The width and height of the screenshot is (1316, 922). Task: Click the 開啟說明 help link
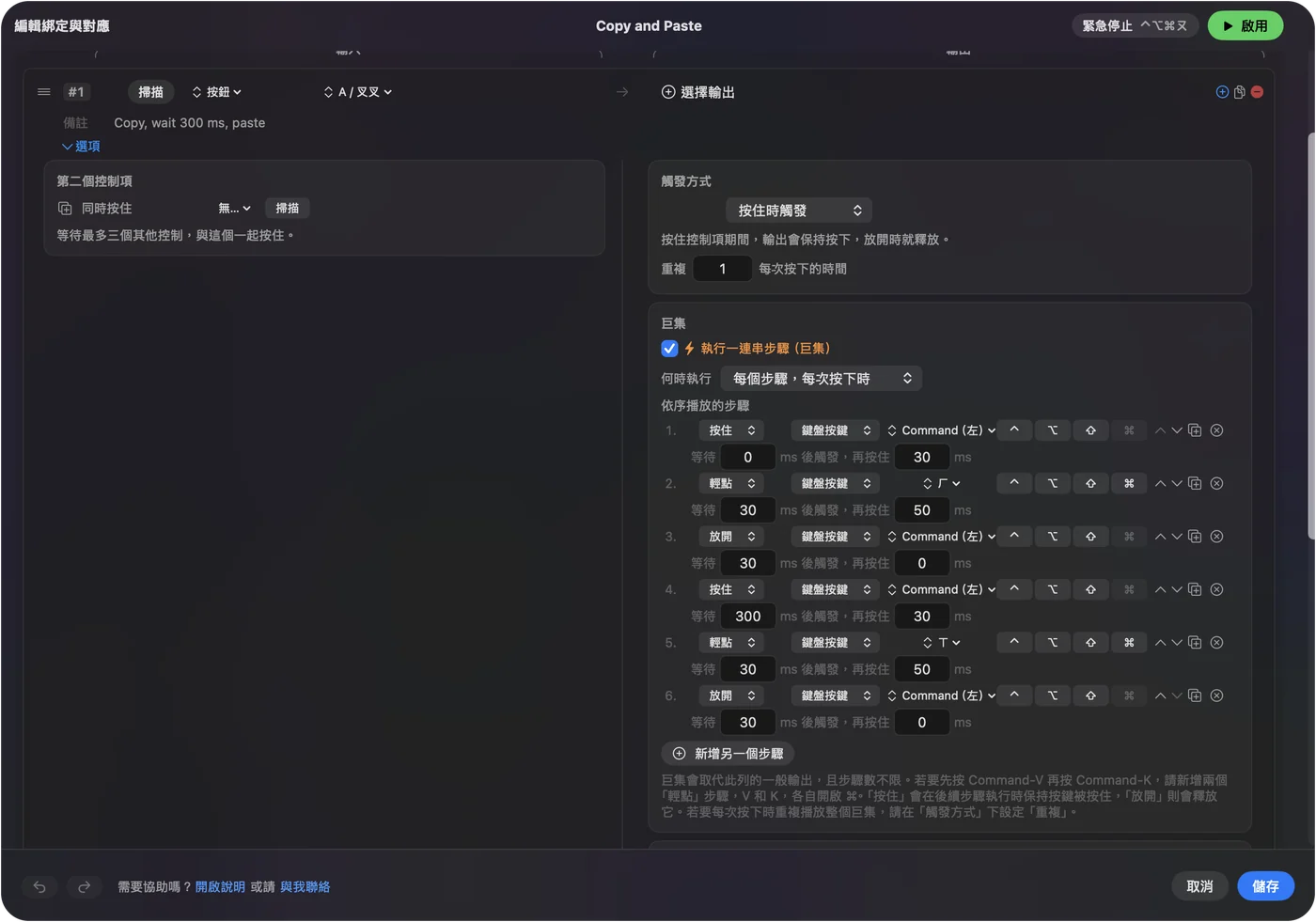[x=220, y=887]
